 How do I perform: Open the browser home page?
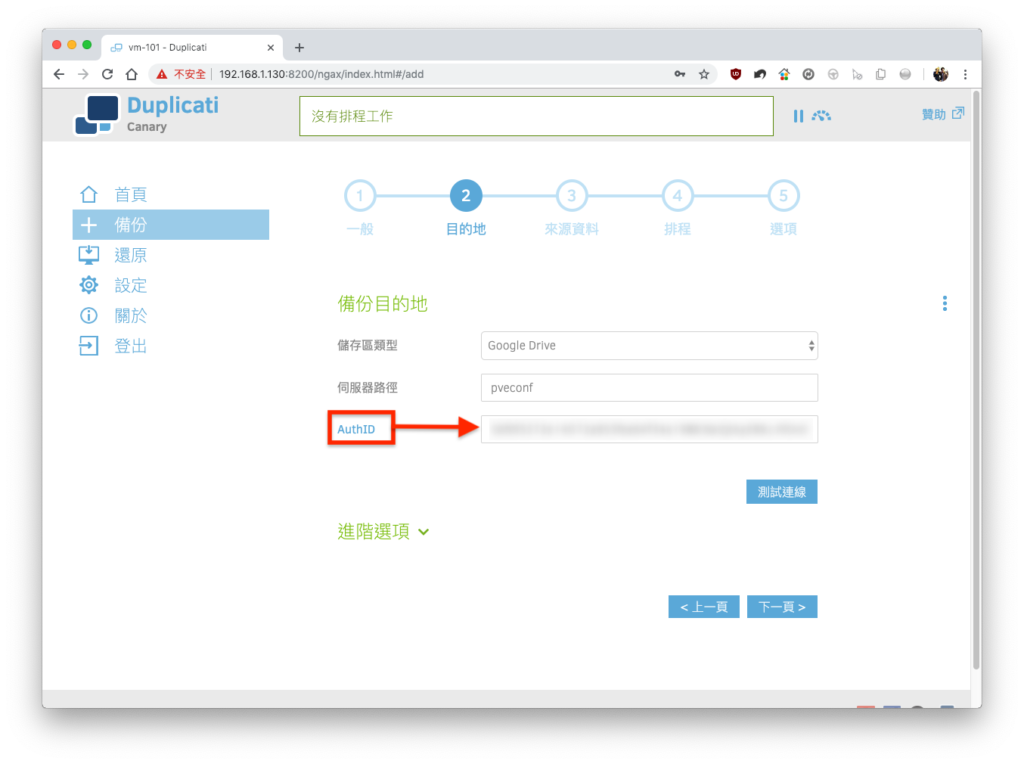[132, 74]
